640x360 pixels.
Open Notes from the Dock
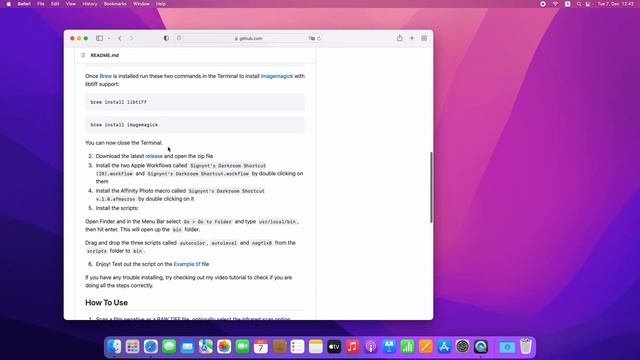(316, 347)
